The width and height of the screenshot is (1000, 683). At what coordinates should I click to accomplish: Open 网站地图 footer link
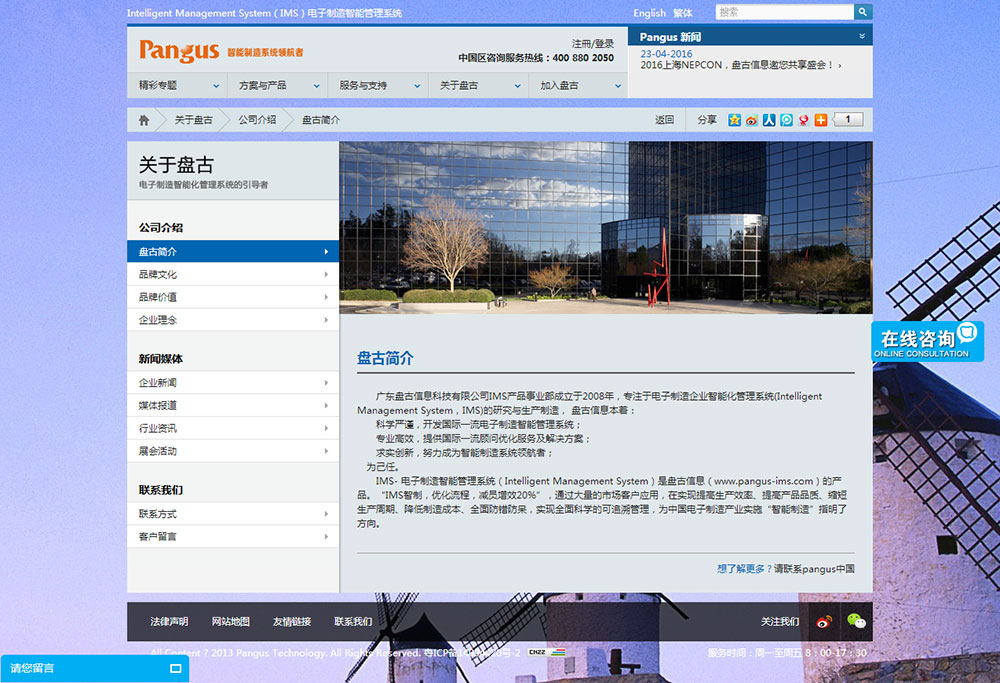tap(230, 621)
